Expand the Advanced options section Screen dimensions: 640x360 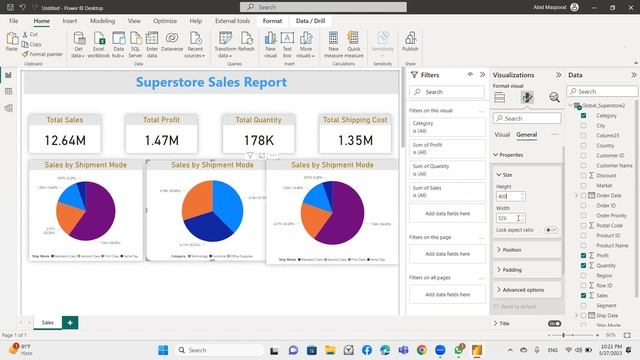pyautogui.click(x=499, y=289)
